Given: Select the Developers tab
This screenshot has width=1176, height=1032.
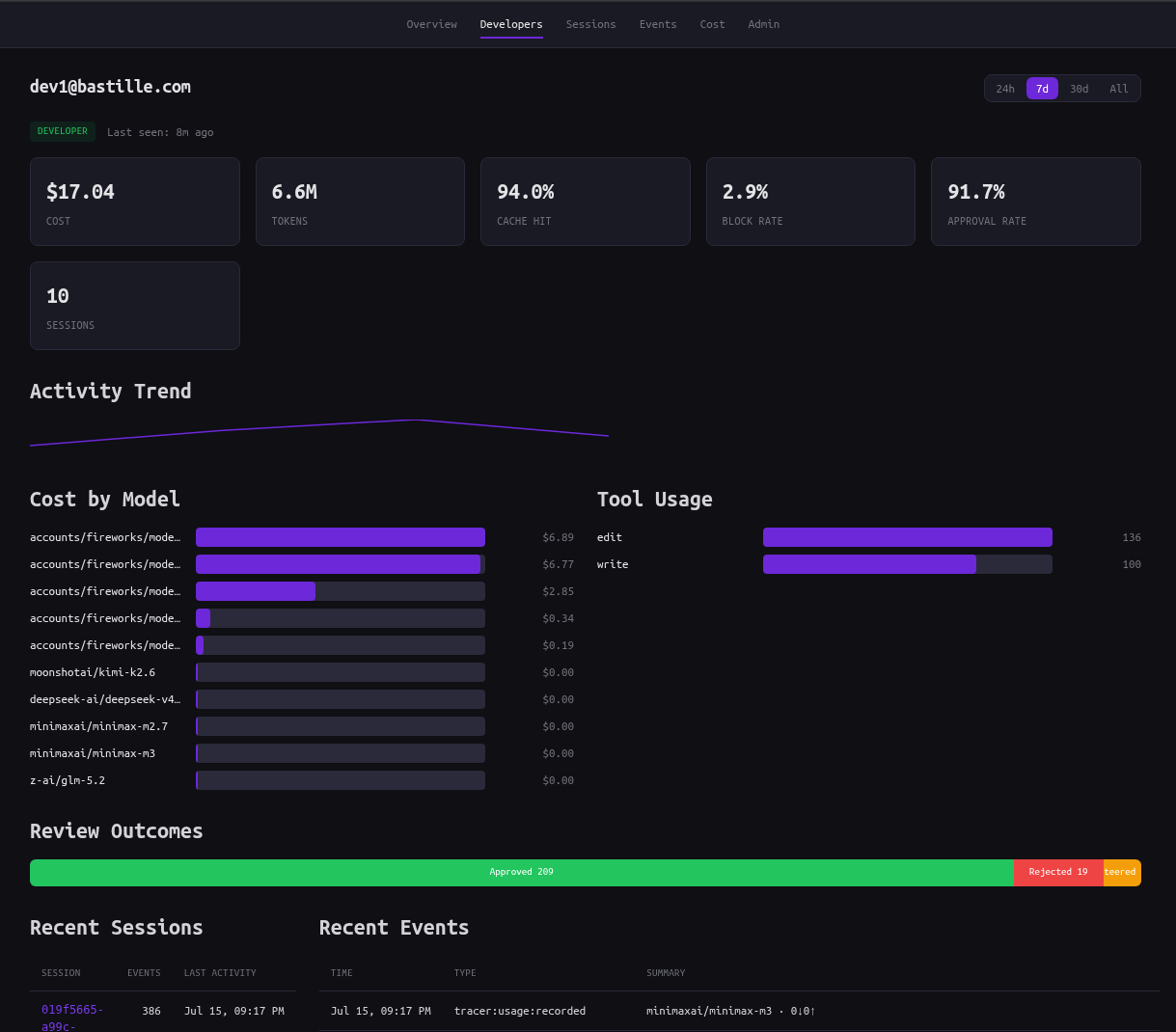Looking at the screenshot, I should pyautogui.click(x=511, y=24).
